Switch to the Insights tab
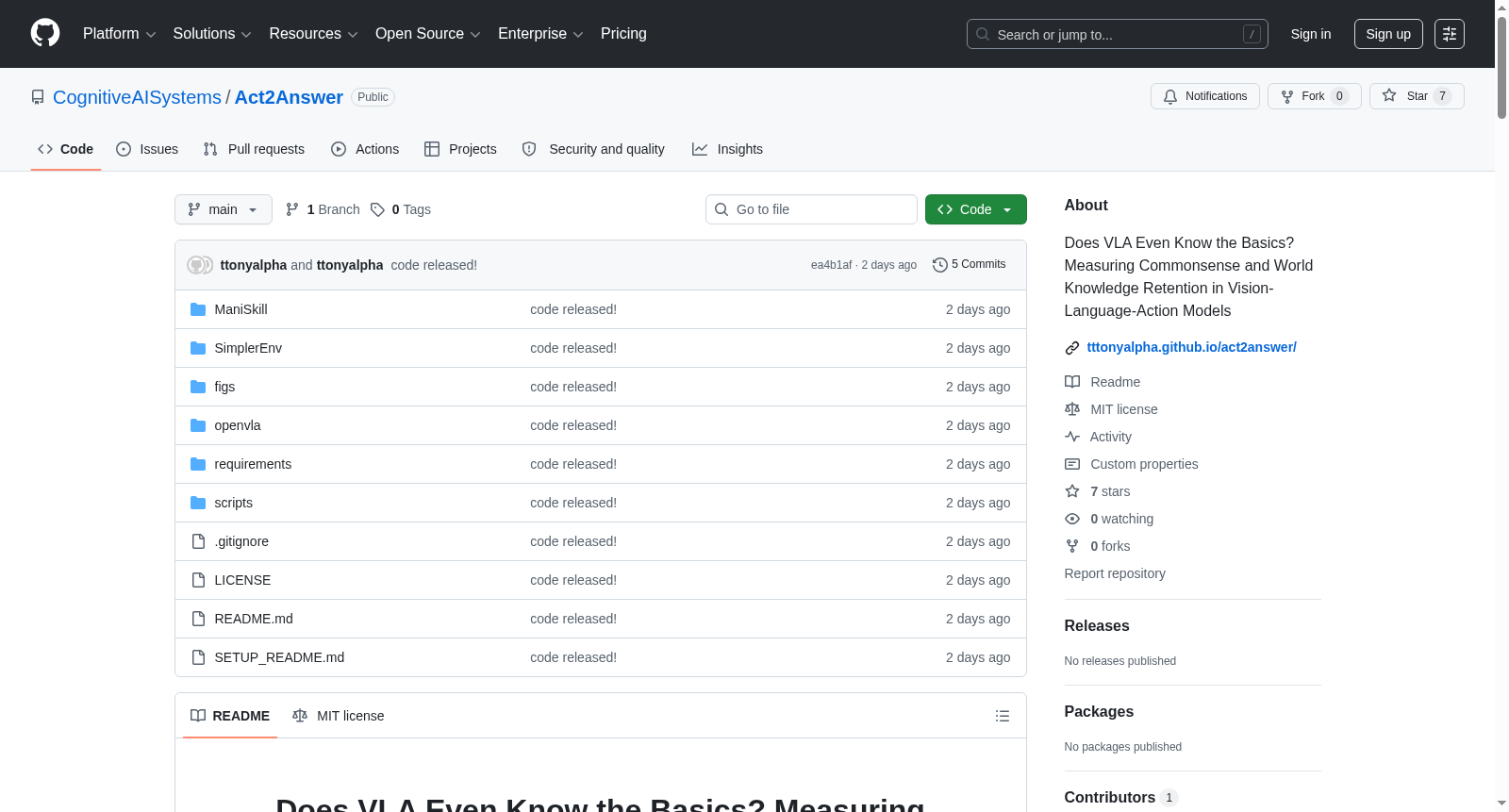1509x812 pixels. (727, 149)
